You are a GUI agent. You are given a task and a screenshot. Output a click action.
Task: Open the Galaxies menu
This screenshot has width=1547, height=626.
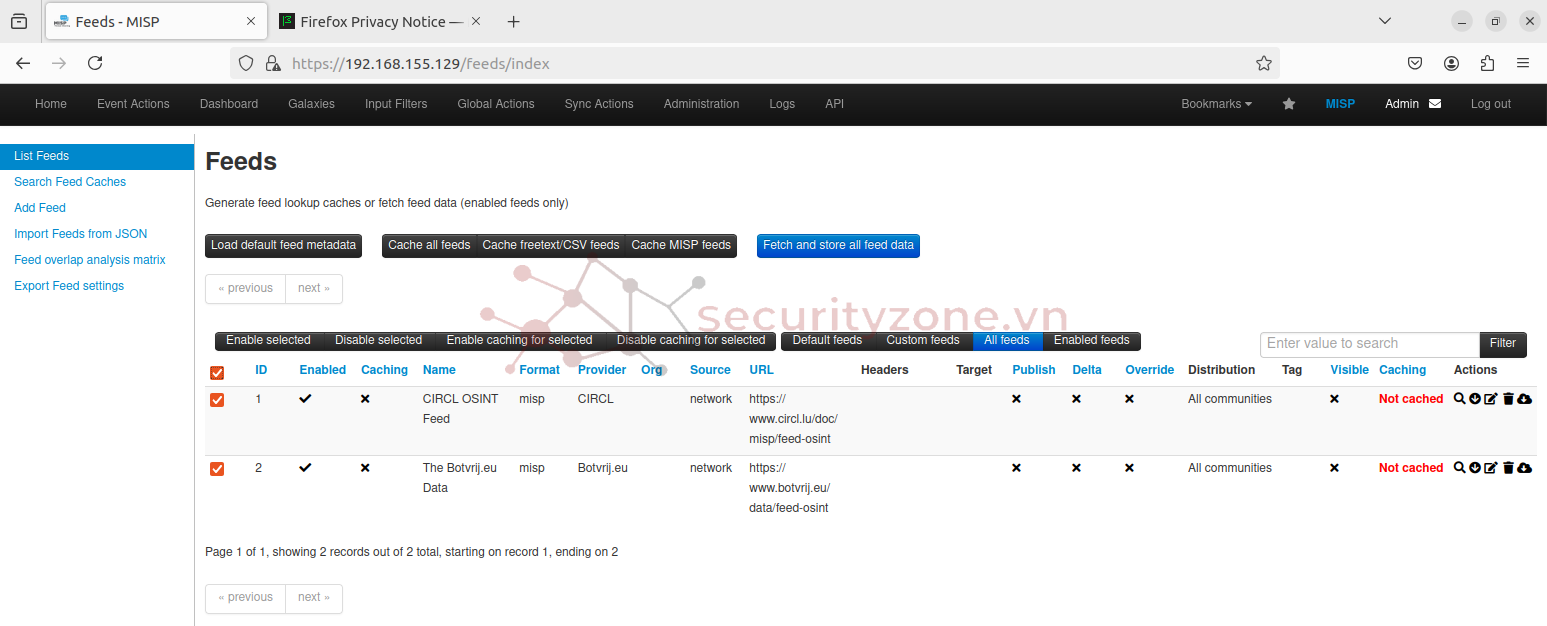tap(311, 104)
